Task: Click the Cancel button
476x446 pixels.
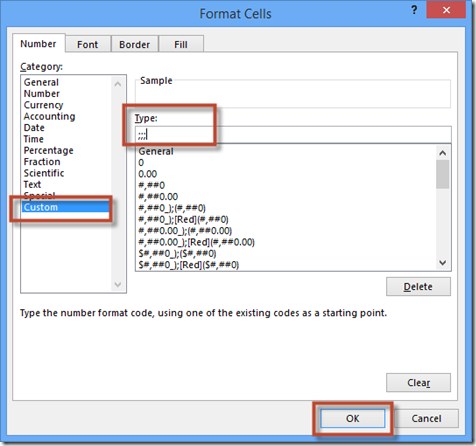Action: (x=426, y=418)
